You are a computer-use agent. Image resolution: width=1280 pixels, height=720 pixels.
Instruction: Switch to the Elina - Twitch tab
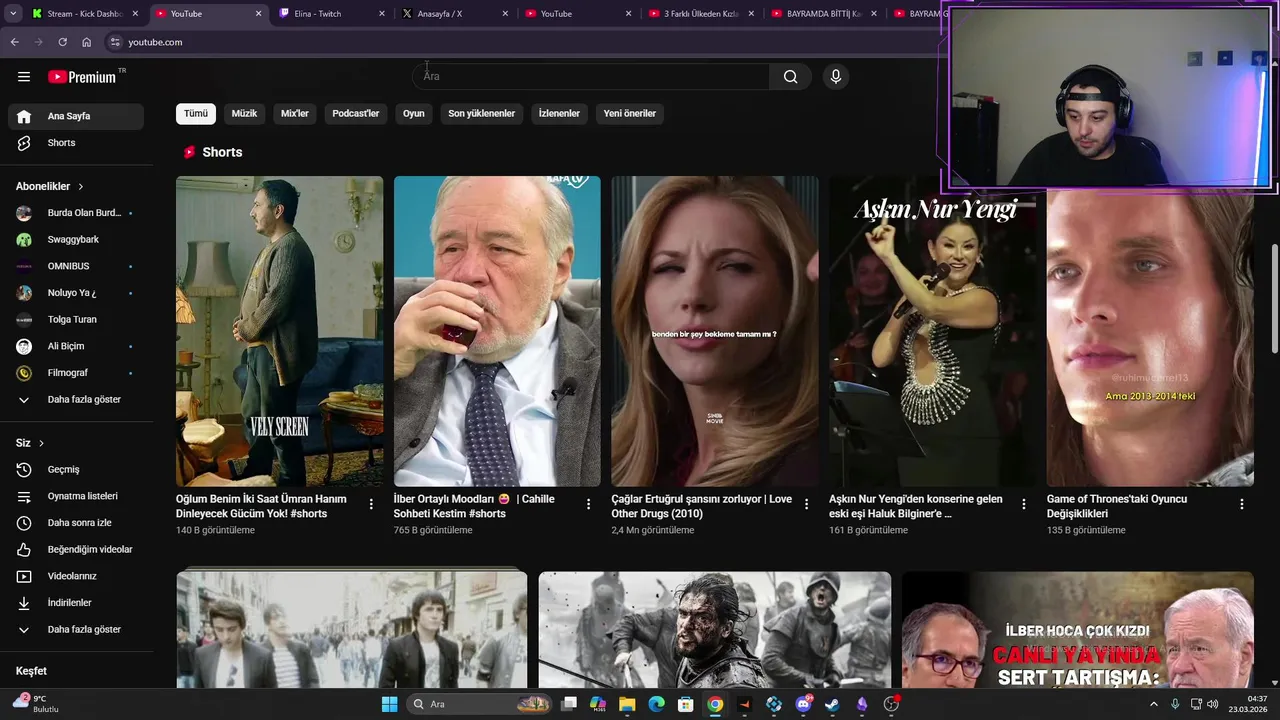tap(331, 14)
